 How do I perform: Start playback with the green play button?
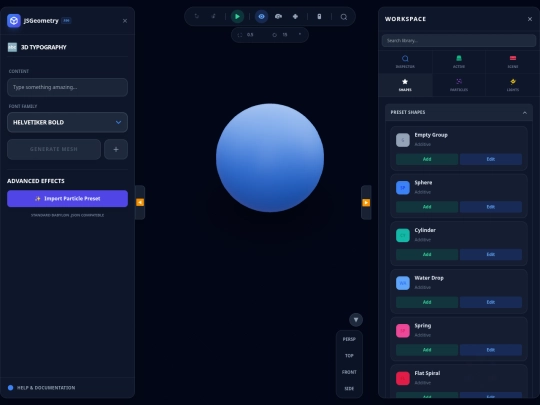click(237, 17)
